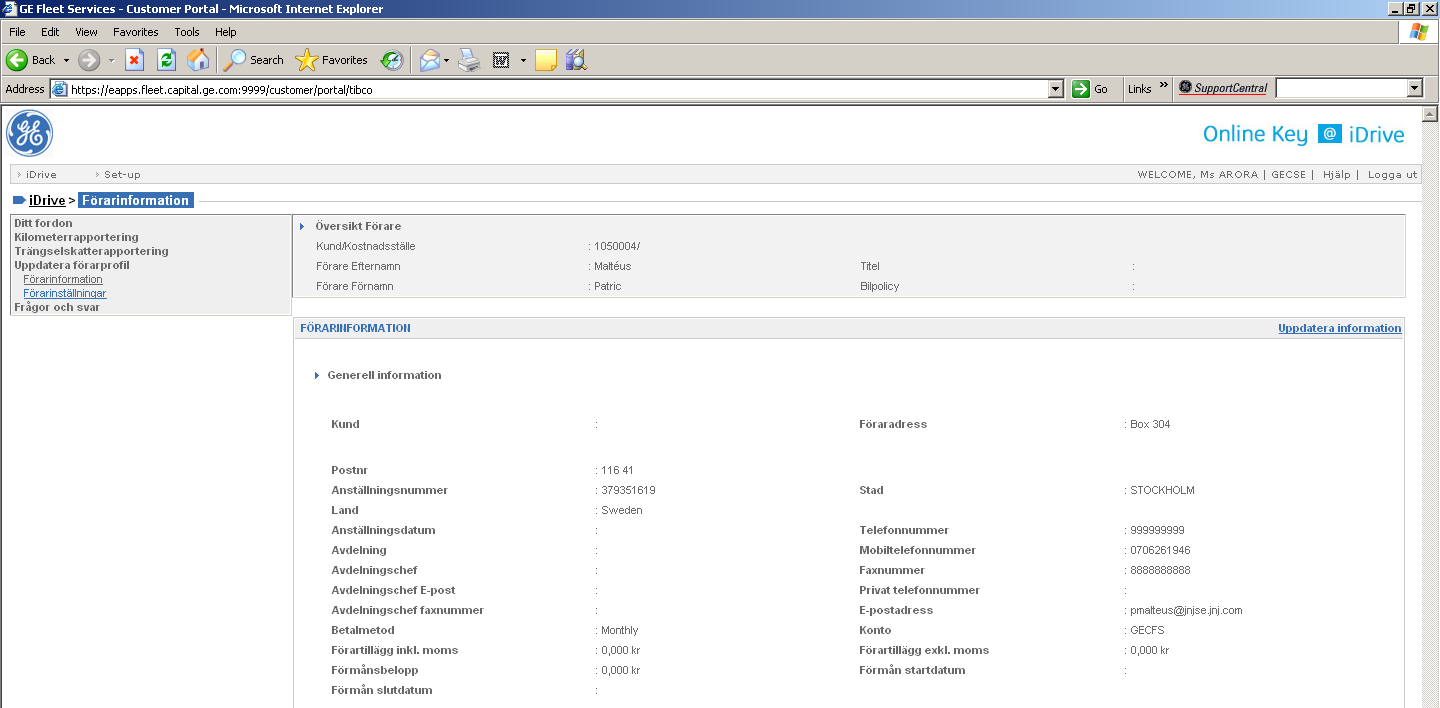Click the Stad value STOCKHOLM
Image resolution: width=1440 pixels, height=708 pixels.
(1162, 490)
